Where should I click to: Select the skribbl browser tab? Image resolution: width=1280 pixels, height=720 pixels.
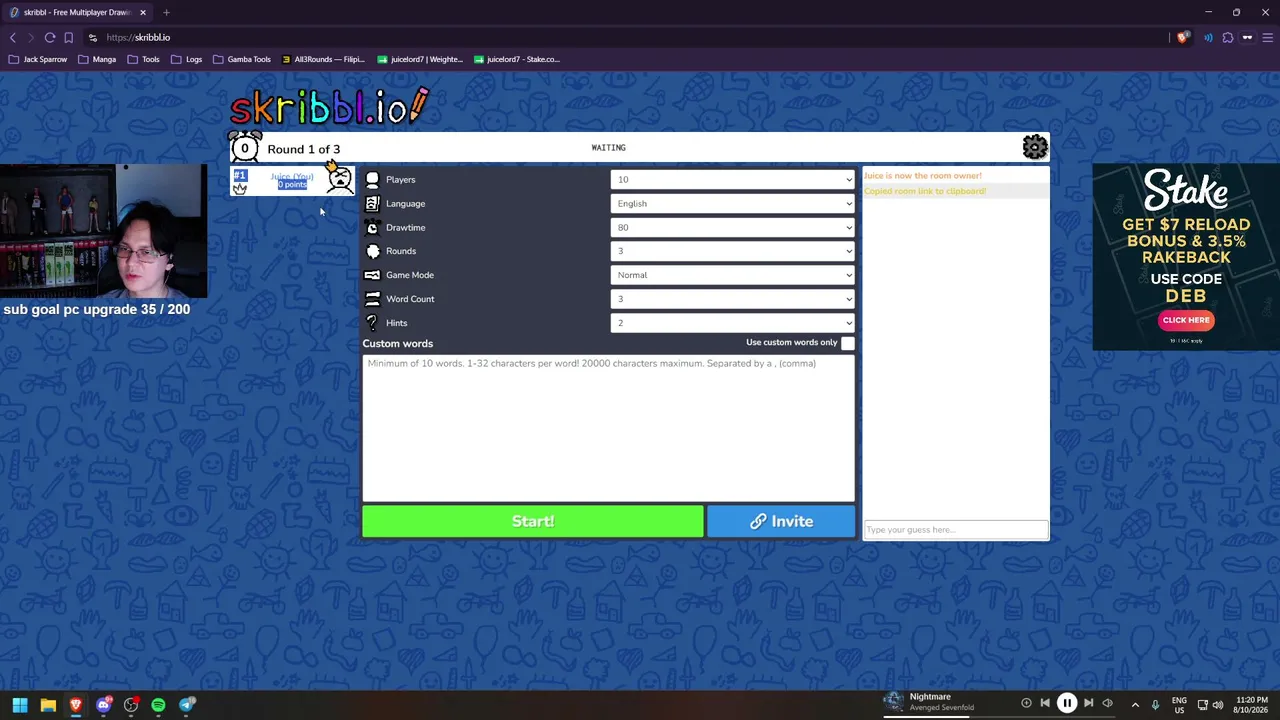point(78,13)
